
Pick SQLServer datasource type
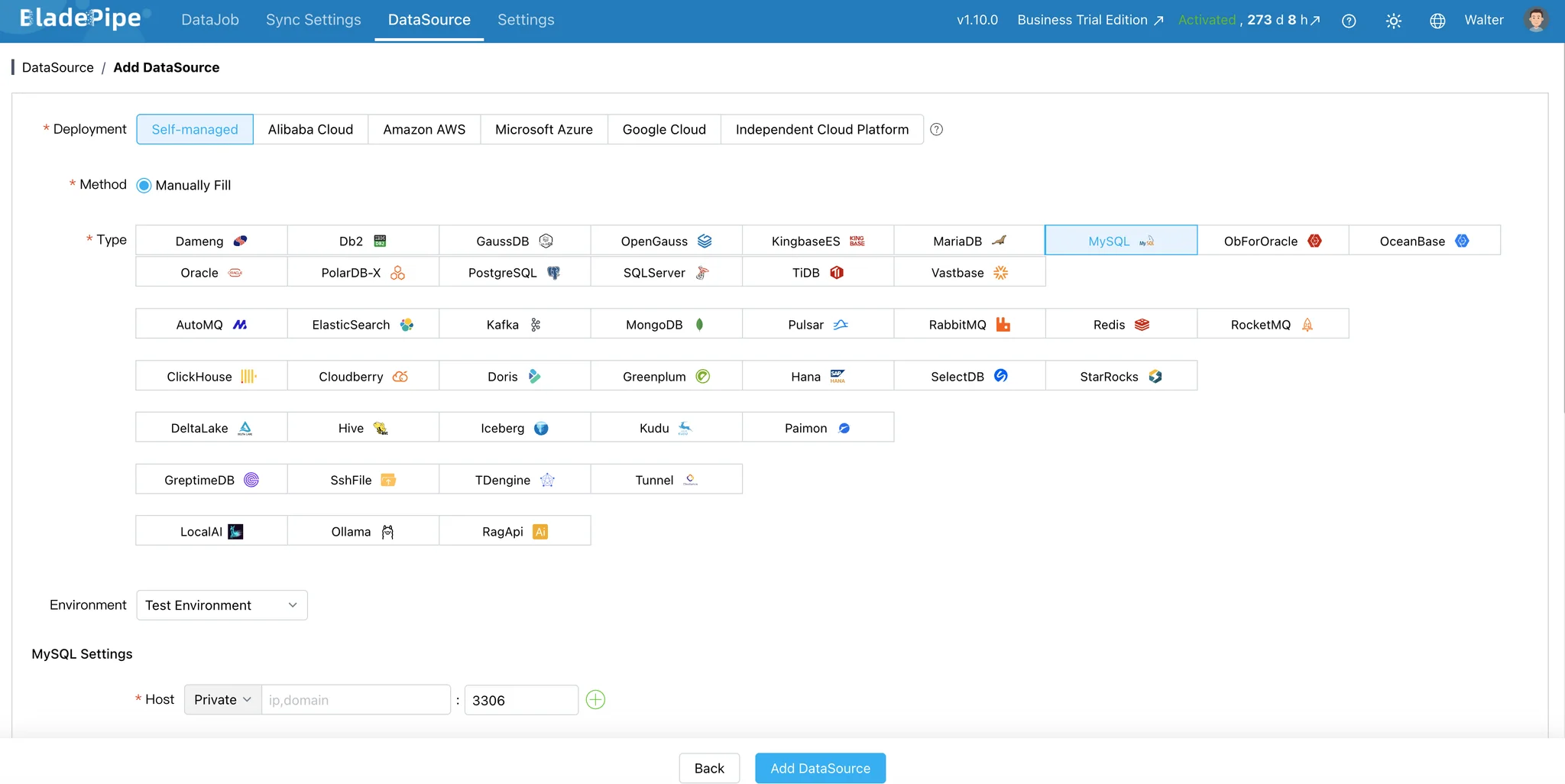coord(666,273)
